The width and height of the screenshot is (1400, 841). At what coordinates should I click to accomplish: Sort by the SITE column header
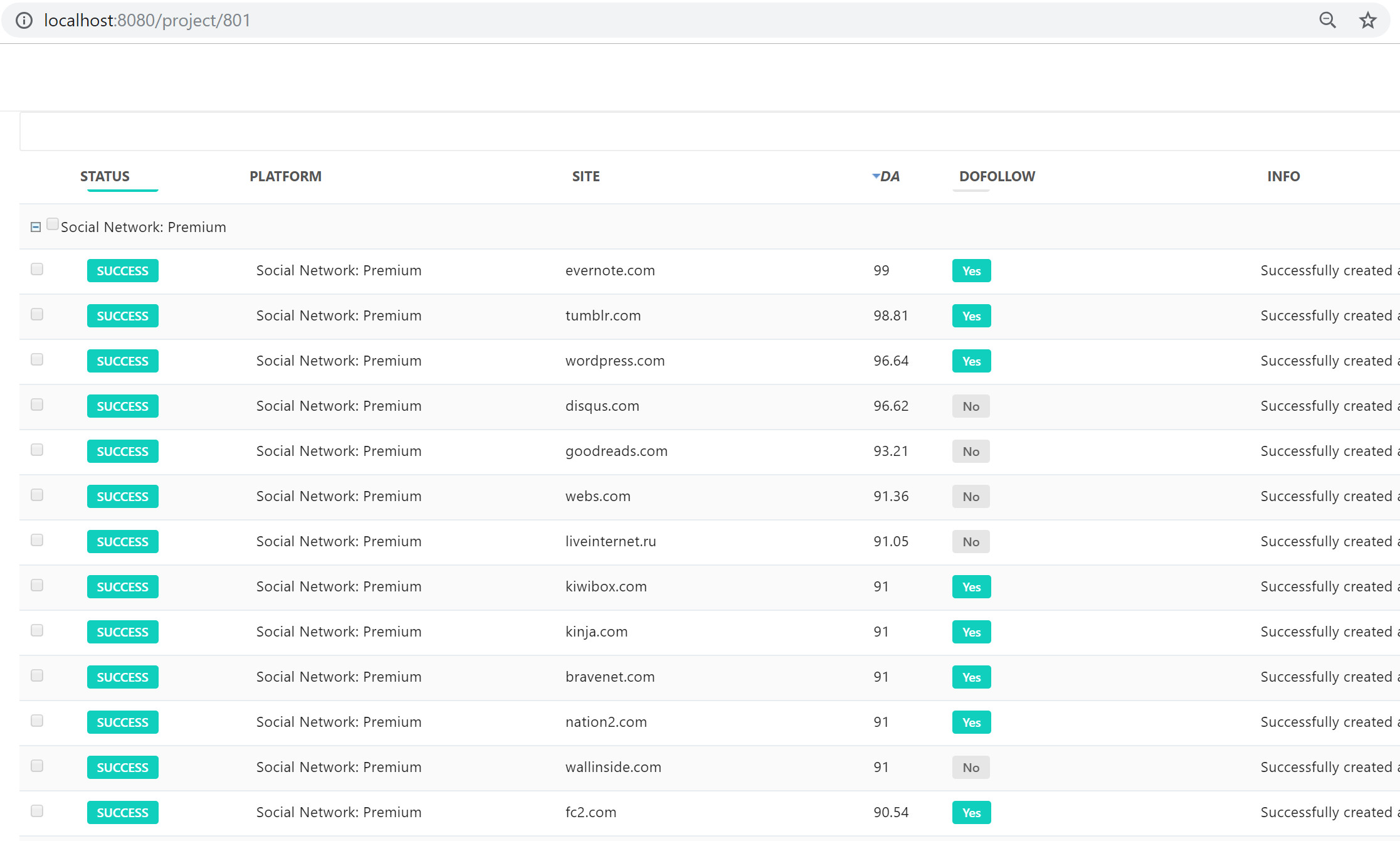(586, 176)
